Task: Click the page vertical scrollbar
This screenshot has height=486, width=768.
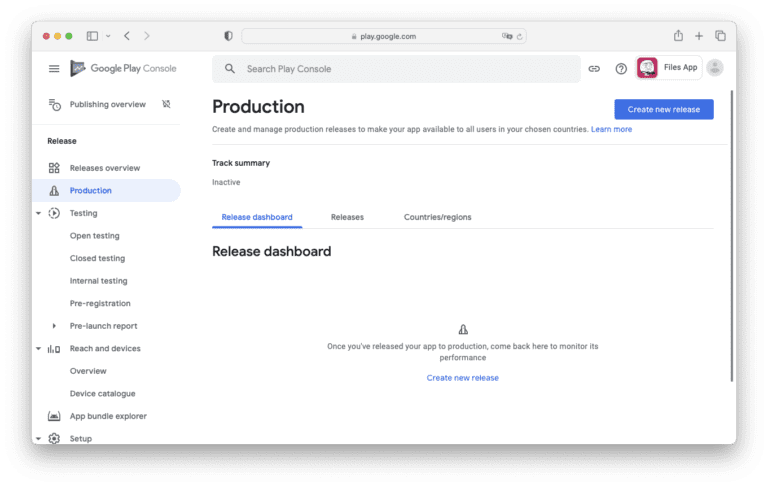Action: pyautogui.click(x=732, y=235)
